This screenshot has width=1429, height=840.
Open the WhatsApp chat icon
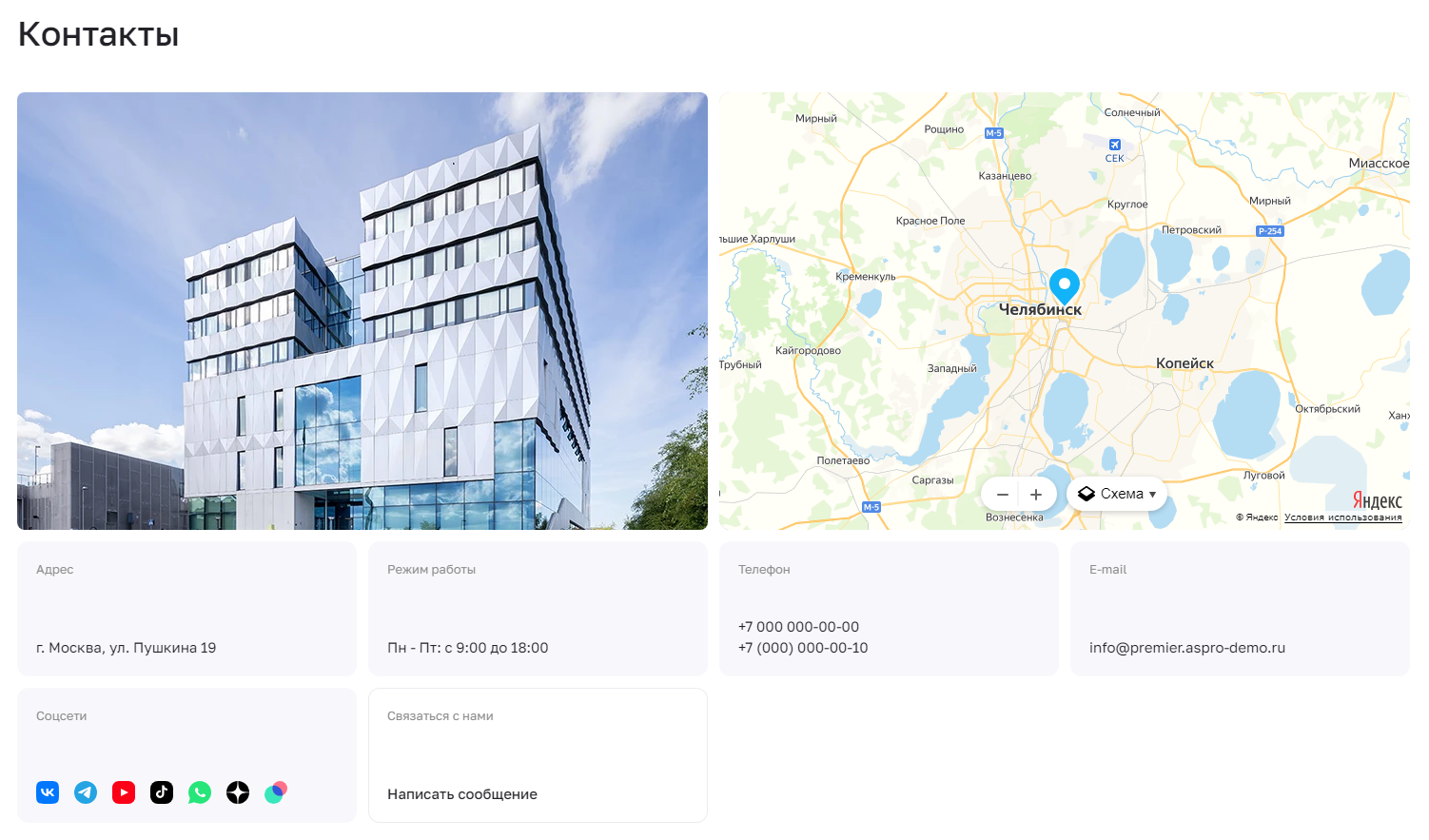200,792
